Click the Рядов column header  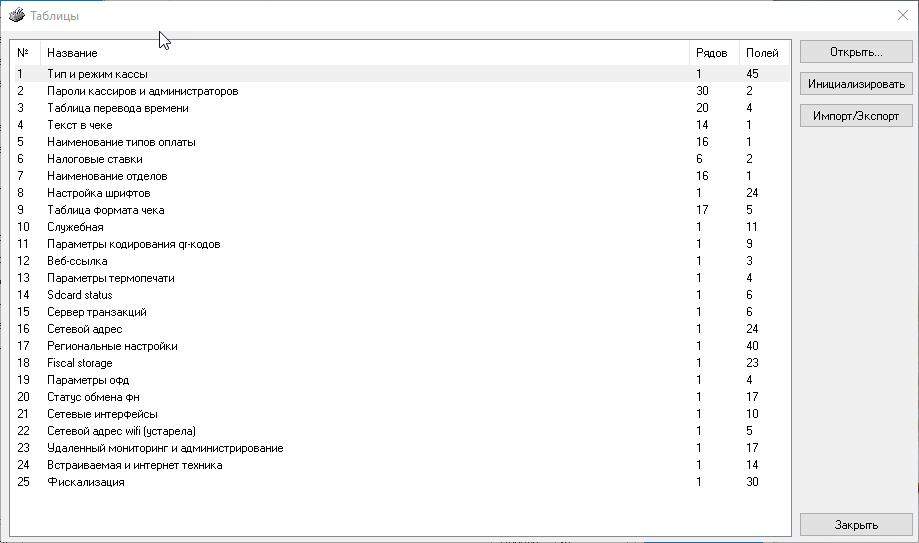(711, 52)
